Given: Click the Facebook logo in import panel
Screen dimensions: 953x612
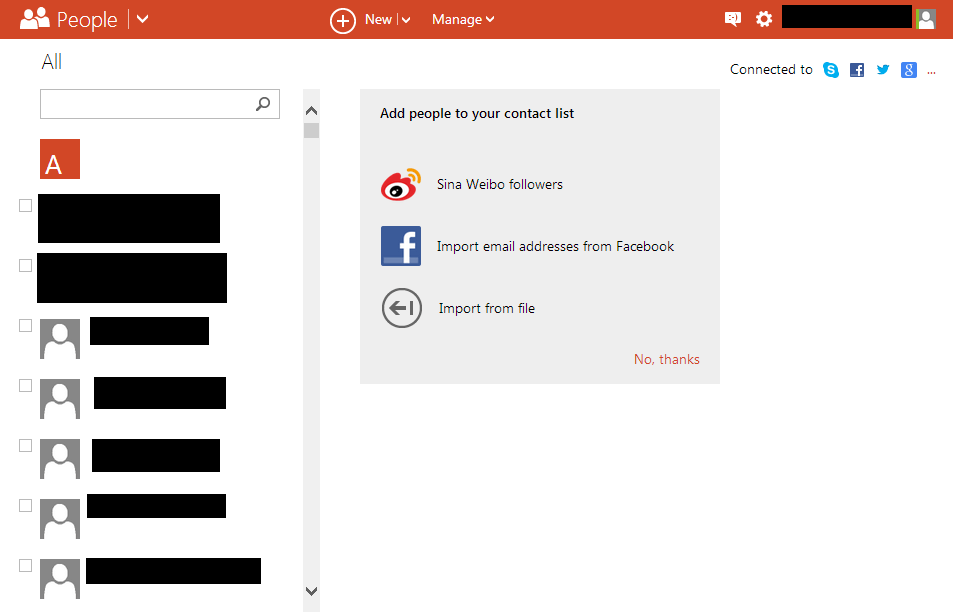Looking at the screenshot, I should pos(401,246).
